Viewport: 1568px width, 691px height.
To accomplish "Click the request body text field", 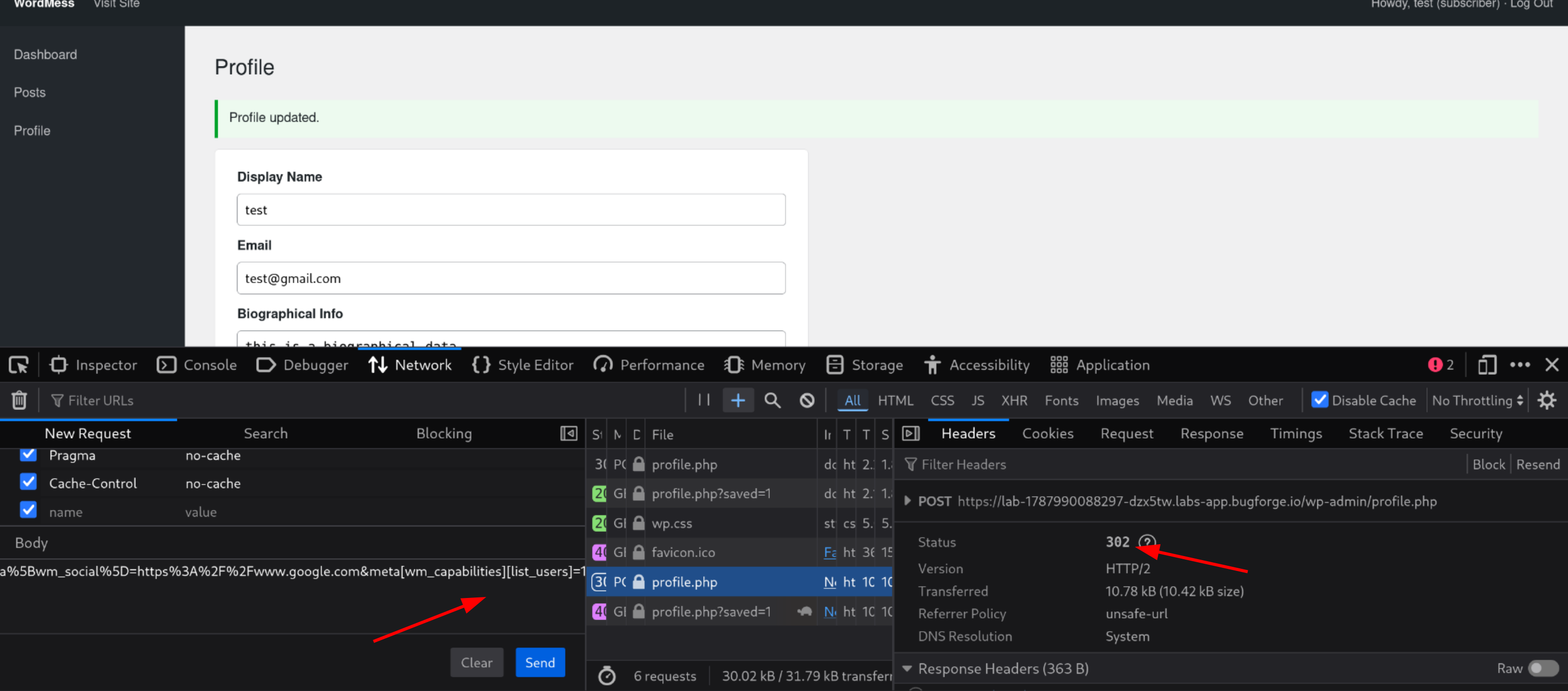I will coord(292,596).
